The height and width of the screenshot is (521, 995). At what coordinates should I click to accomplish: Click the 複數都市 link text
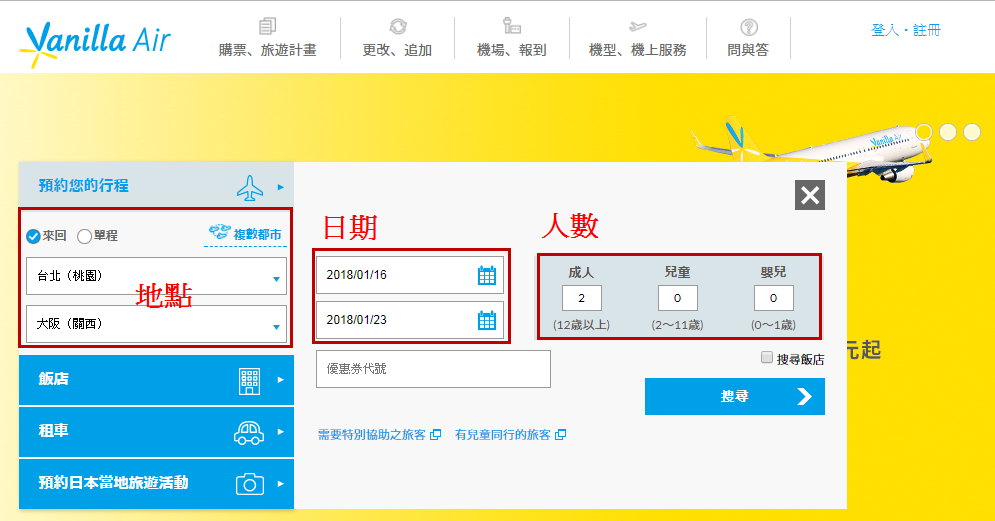tap(258, 235)
